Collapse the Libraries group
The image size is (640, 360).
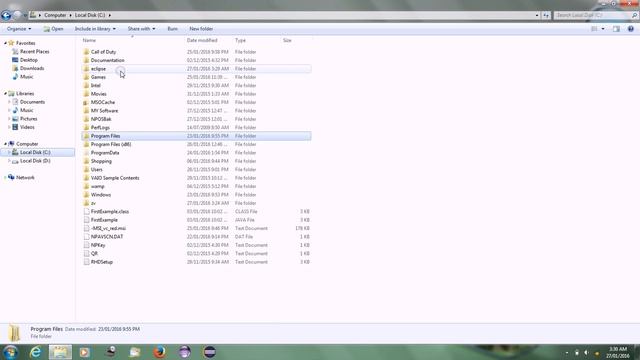coord(5,93)
